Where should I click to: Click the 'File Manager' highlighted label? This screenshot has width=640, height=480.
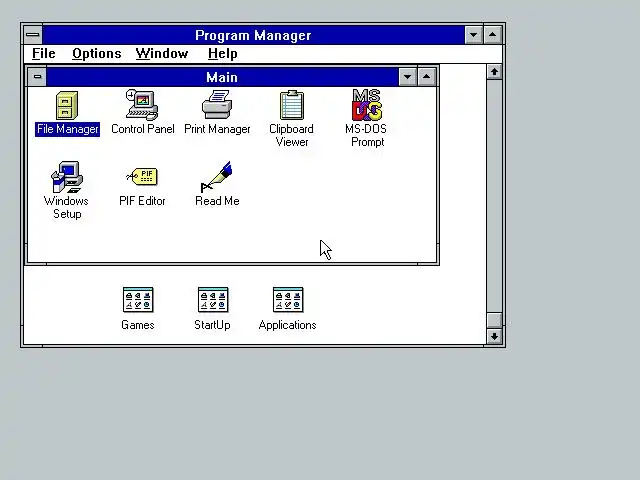click(67, 129)
